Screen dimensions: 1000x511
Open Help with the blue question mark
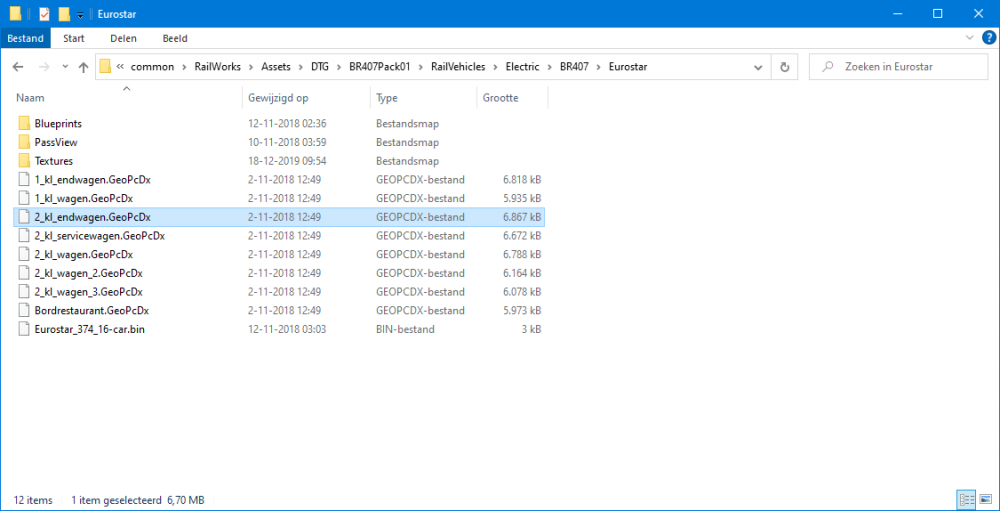point(988,38)
